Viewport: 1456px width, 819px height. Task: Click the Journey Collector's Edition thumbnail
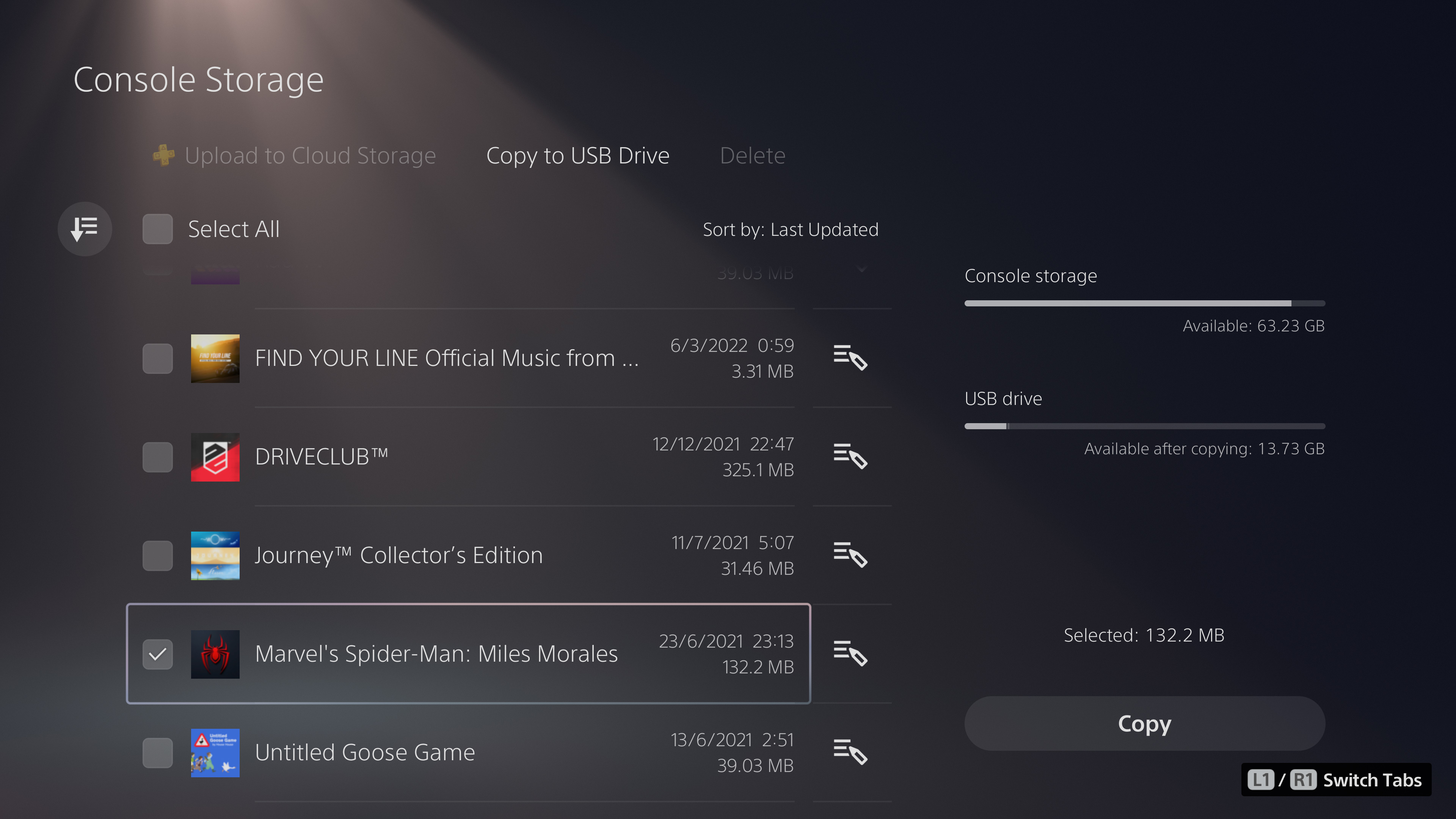pos(215,555)
